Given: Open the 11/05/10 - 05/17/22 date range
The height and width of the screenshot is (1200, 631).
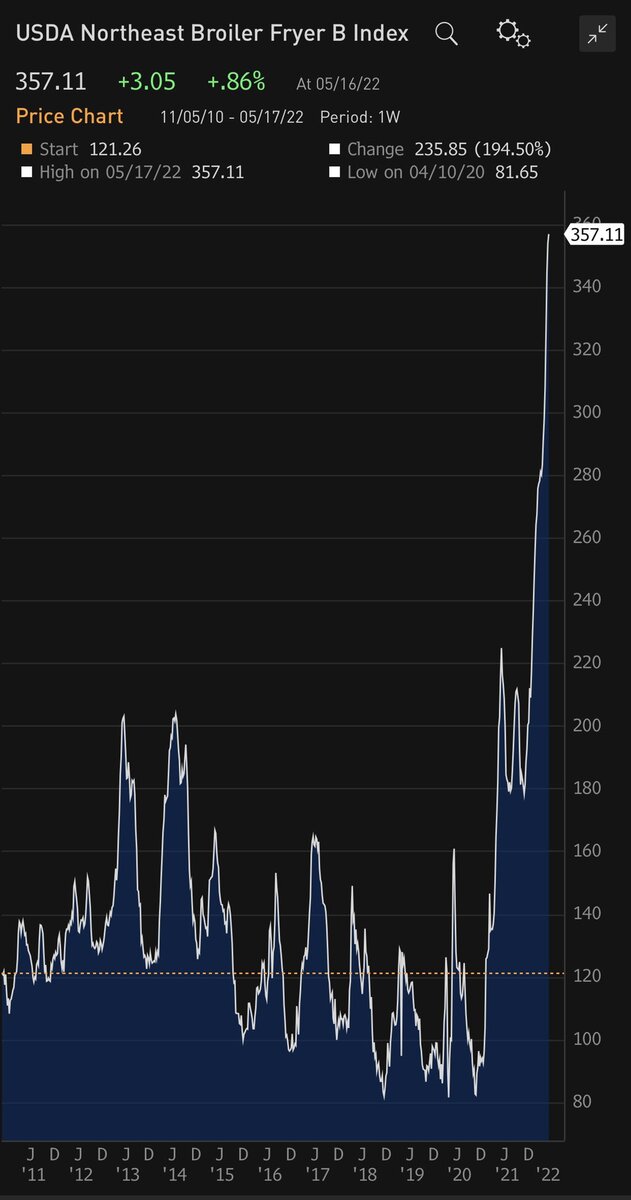Looking at the screenshot, I should 229,117.
